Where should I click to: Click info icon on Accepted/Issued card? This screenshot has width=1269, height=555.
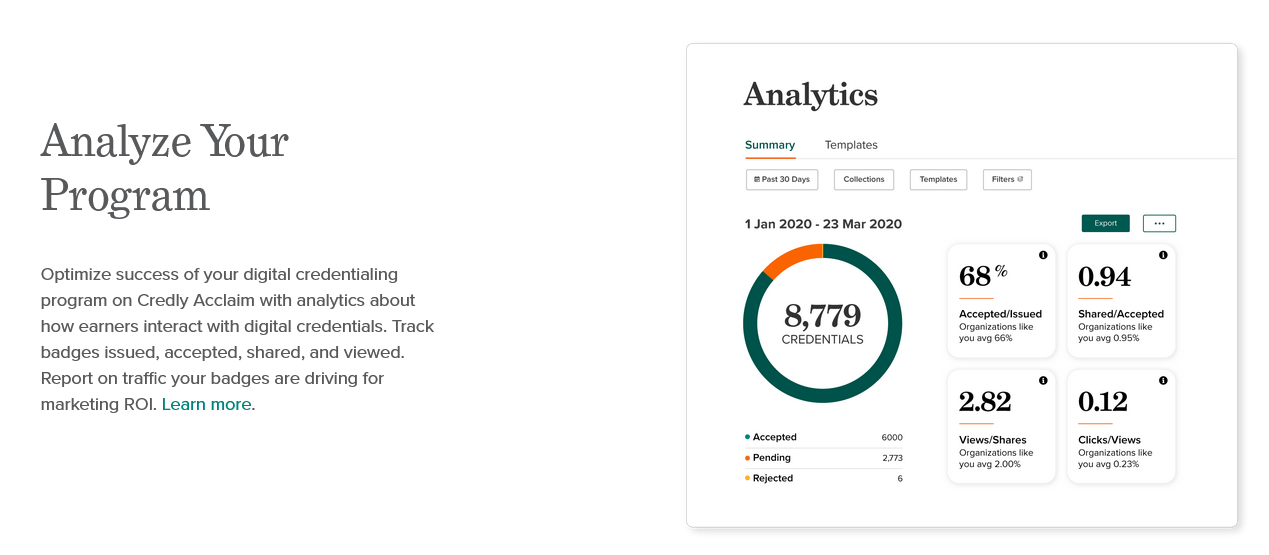[1043, 255]
